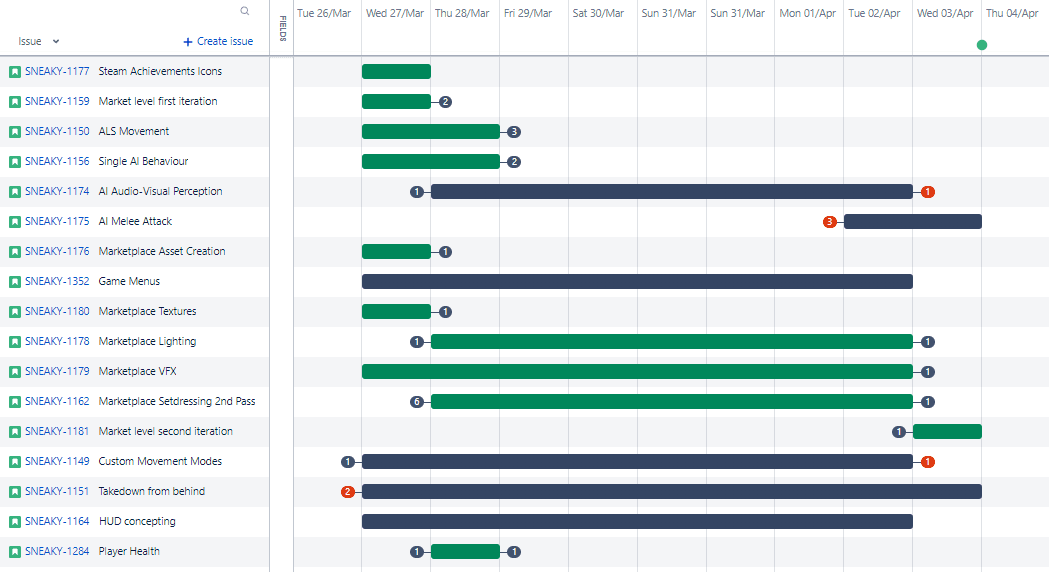Click the Custom Movement Modes issue title
The width and height of the screenshot is (1049, 572).
[160, 461]
